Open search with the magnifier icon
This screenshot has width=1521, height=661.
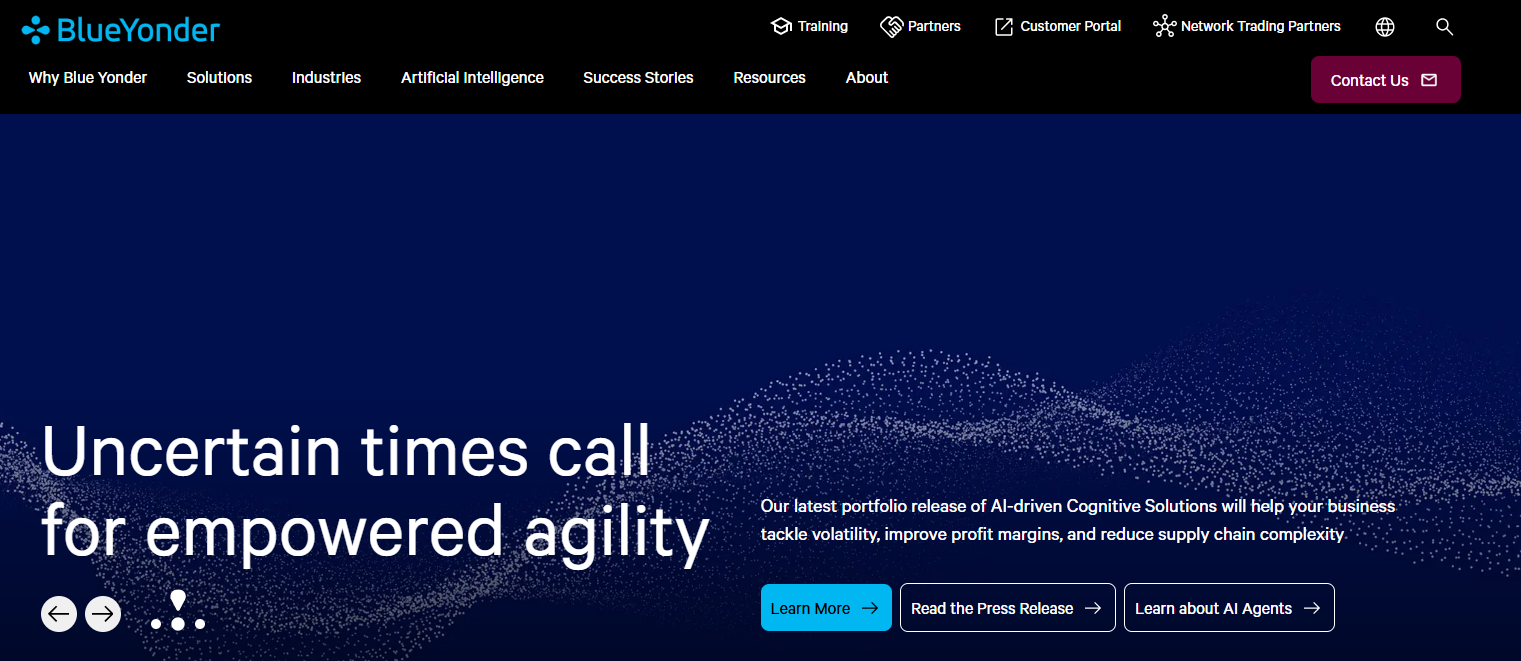click(x=1444, y=27)
